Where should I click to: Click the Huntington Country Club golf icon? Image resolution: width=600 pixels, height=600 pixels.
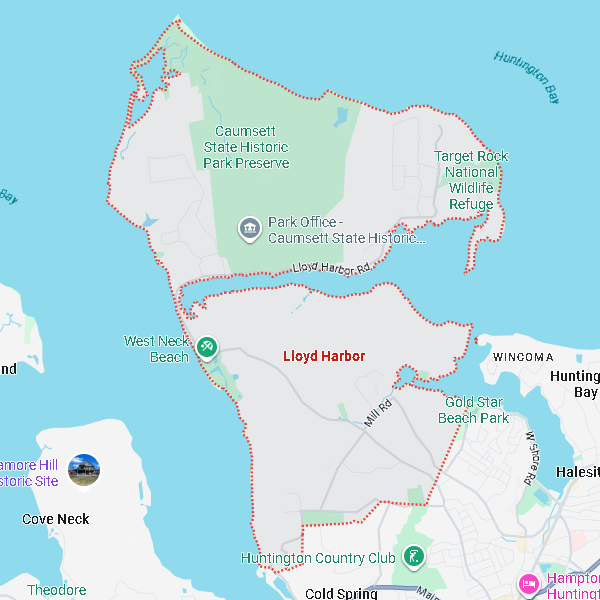tap(413, 556)
